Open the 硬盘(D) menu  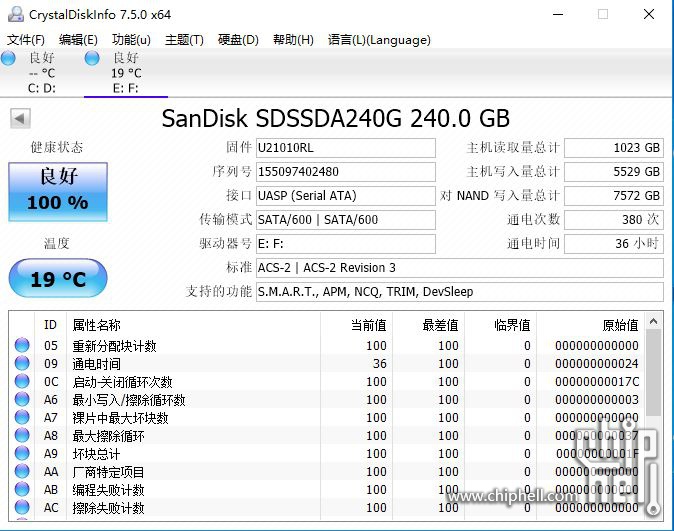238,40
